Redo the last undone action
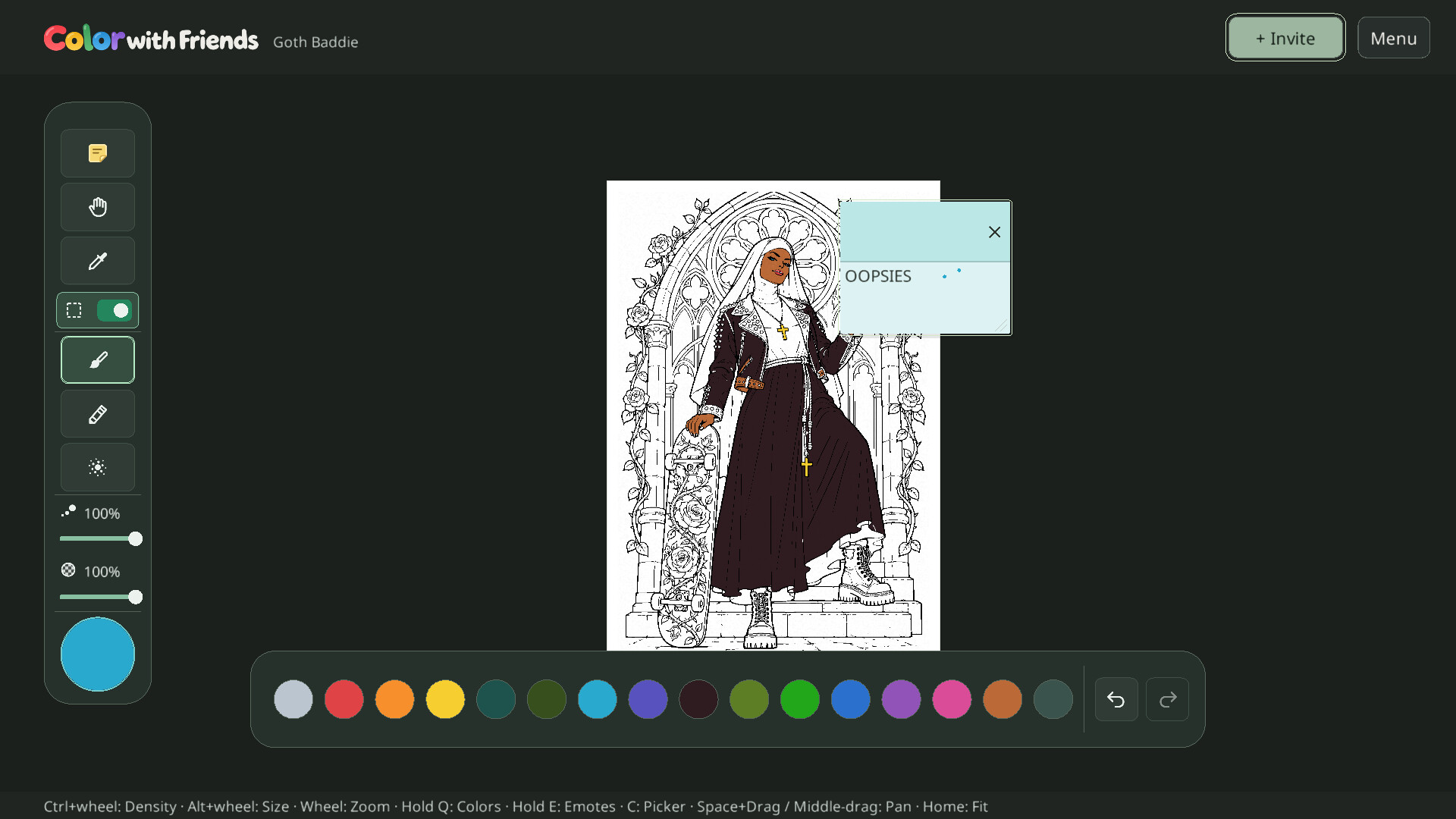The height and width of the screenshot is (819, 1456). click(1167, 699)
